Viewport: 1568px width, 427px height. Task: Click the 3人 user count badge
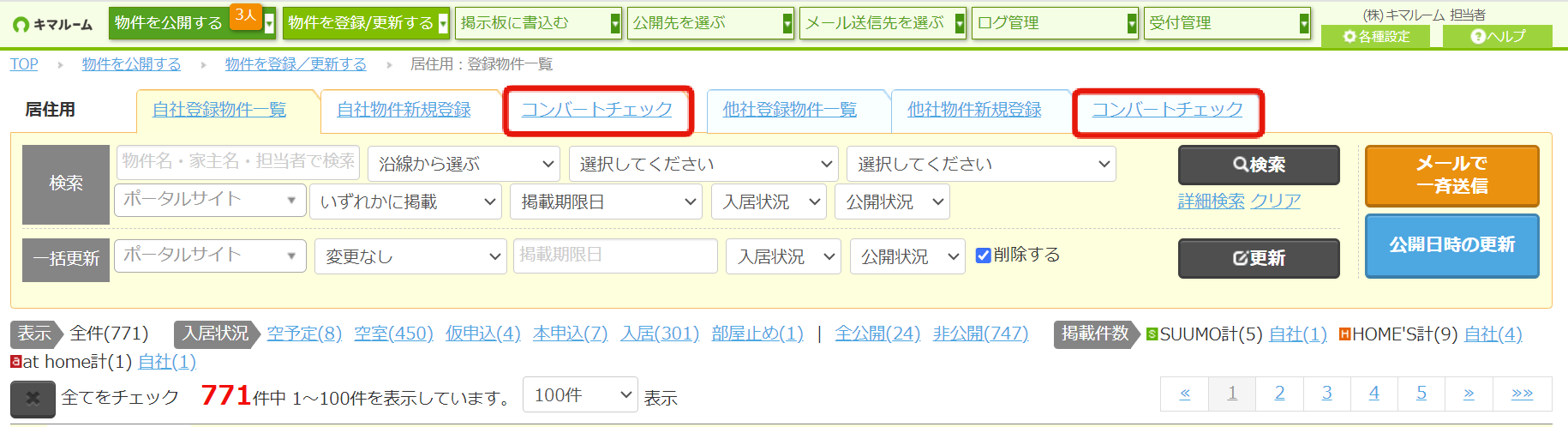[246, 15]
